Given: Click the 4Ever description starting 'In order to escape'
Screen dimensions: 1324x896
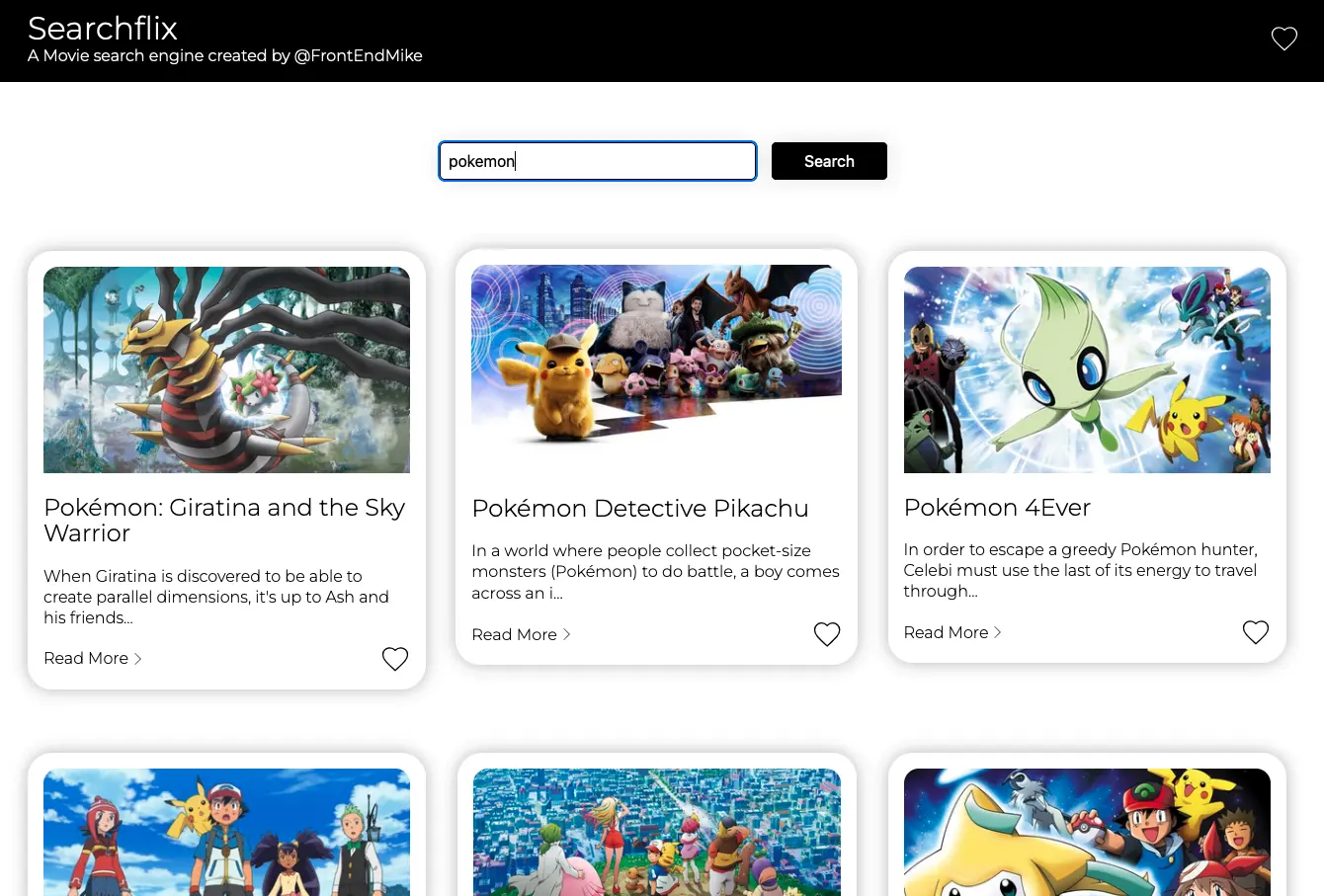Looking at the screenshot, I should [1080, 570].
